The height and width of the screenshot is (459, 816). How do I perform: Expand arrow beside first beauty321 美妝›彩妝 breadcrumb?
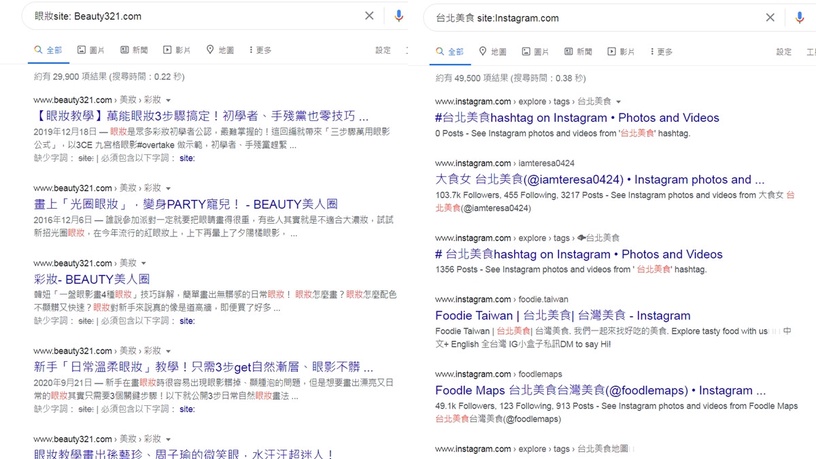pyautogui.click(x=168, y=100)
